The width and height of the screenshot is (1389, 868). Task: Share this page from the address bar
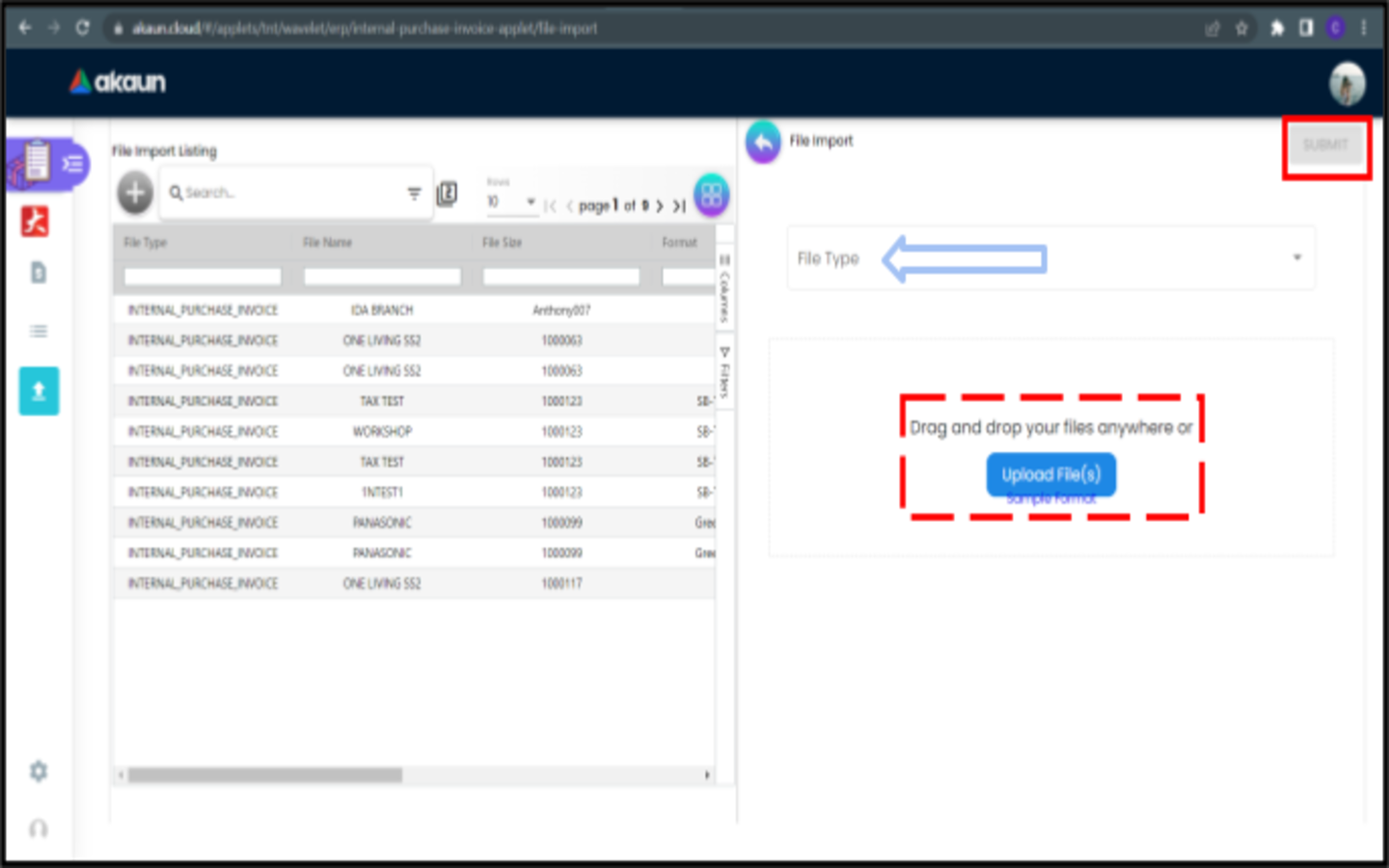pyautogui.click(x=1212, y=29)
